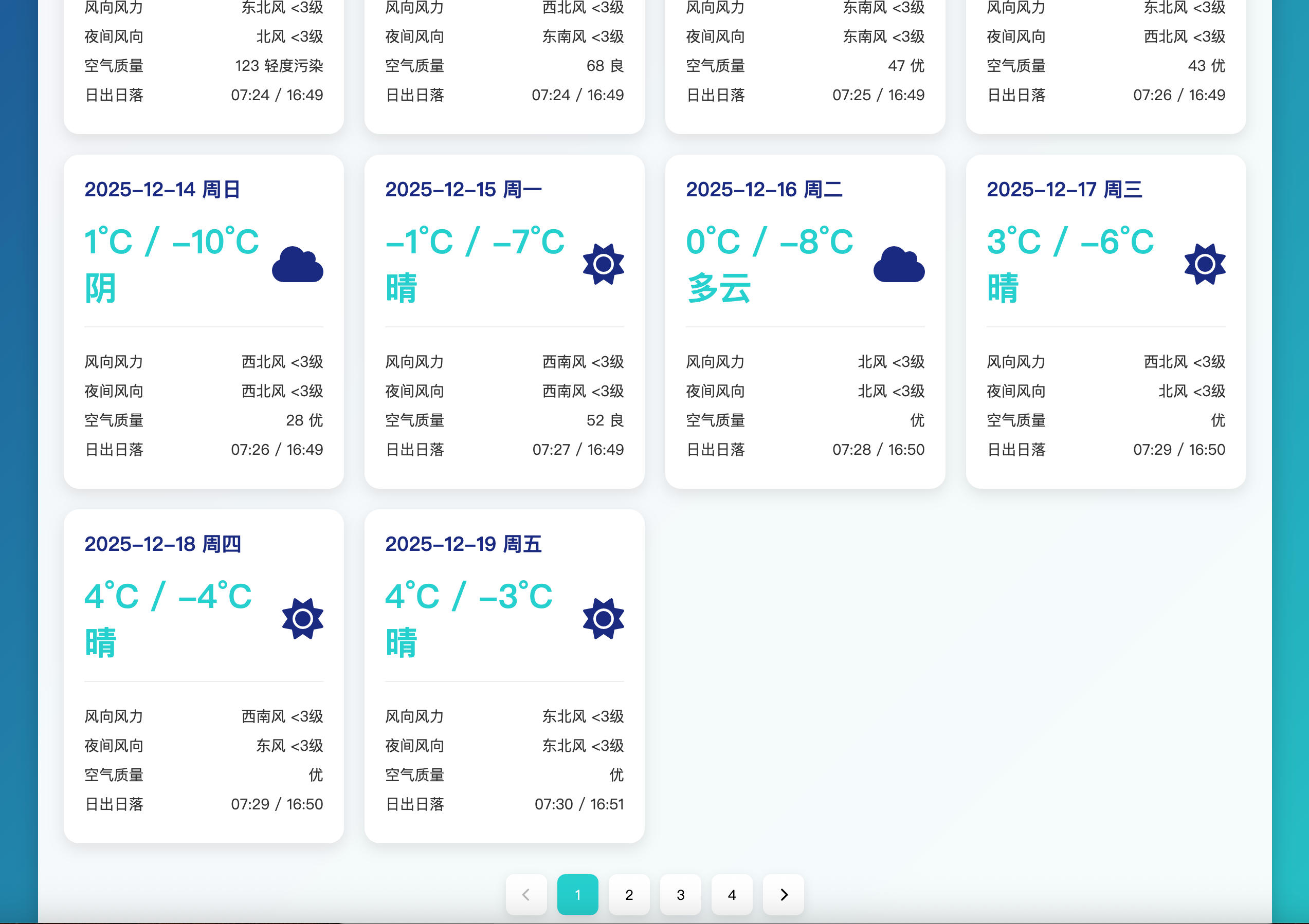The width and height of the screenshot is (1309, 924).
Task: Click the date heading 2025-12-15 周一
Action: (464, 189)
